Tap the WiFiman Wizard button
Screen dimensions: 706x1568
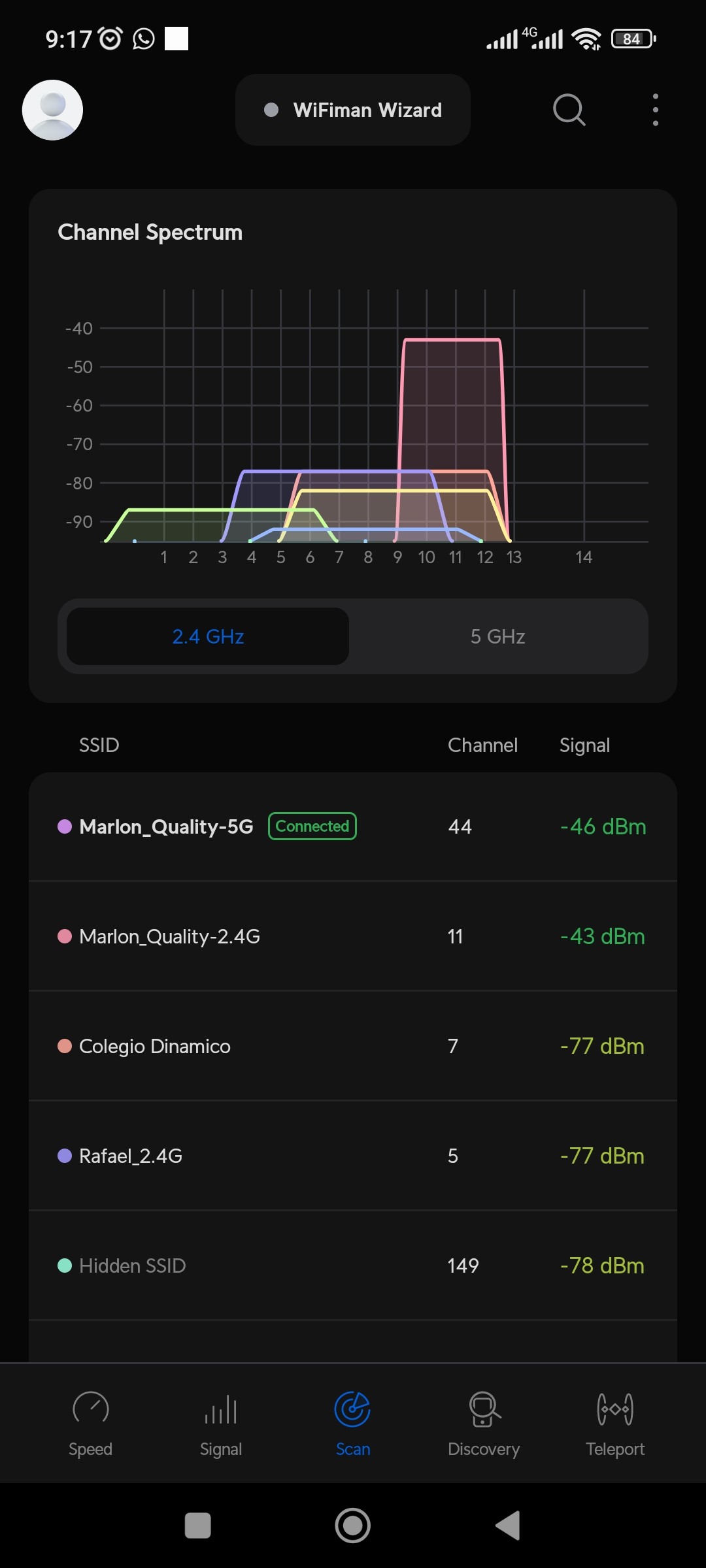353,110
